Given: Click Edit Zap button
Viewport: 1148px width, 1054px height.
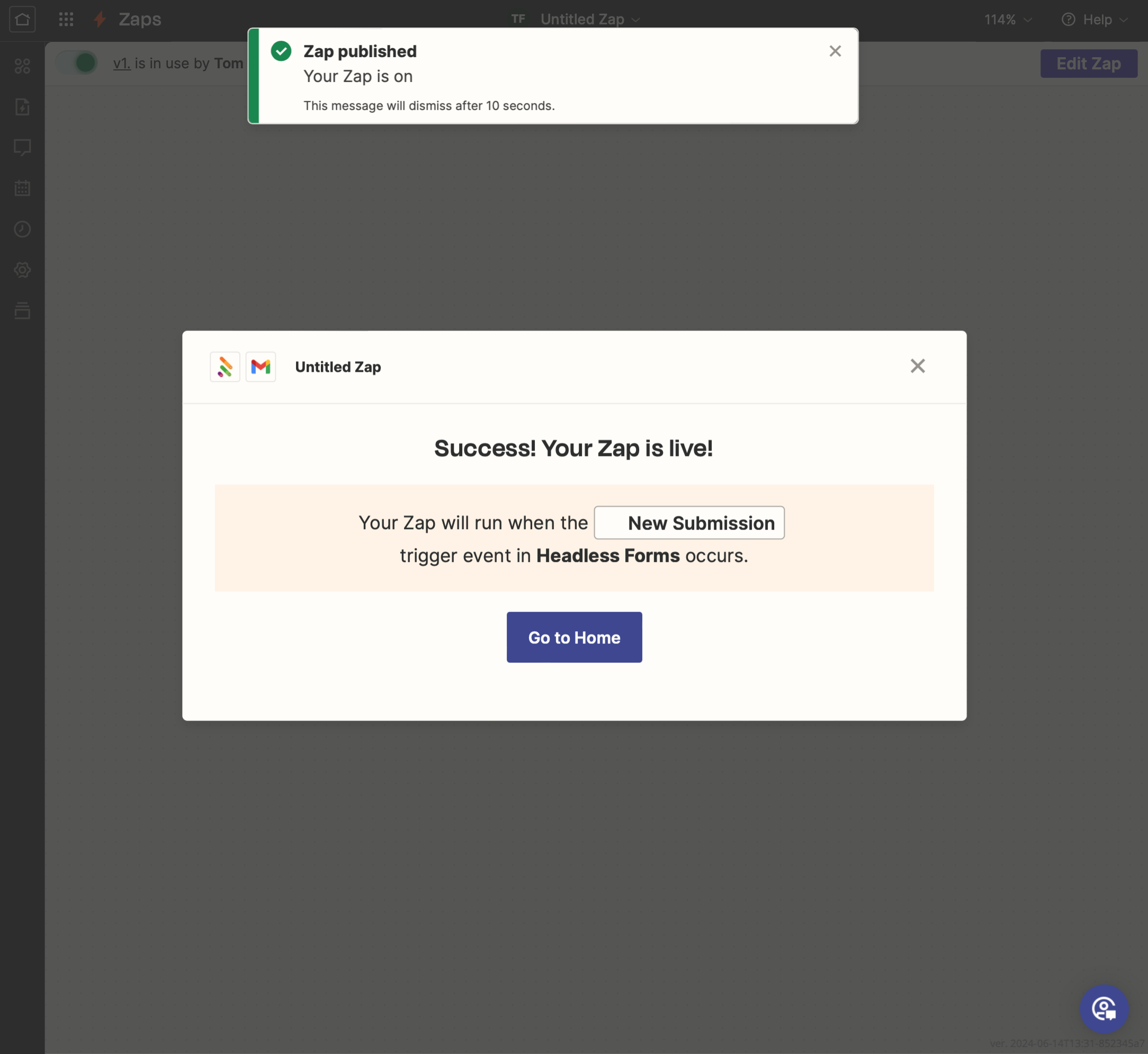Looking at the screenshot, I should 1088,63.
